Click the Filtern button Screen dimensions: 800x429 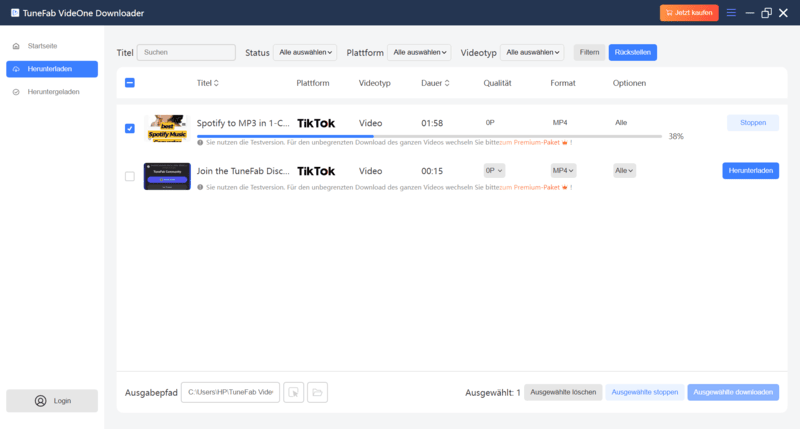(x=589, y=53)
